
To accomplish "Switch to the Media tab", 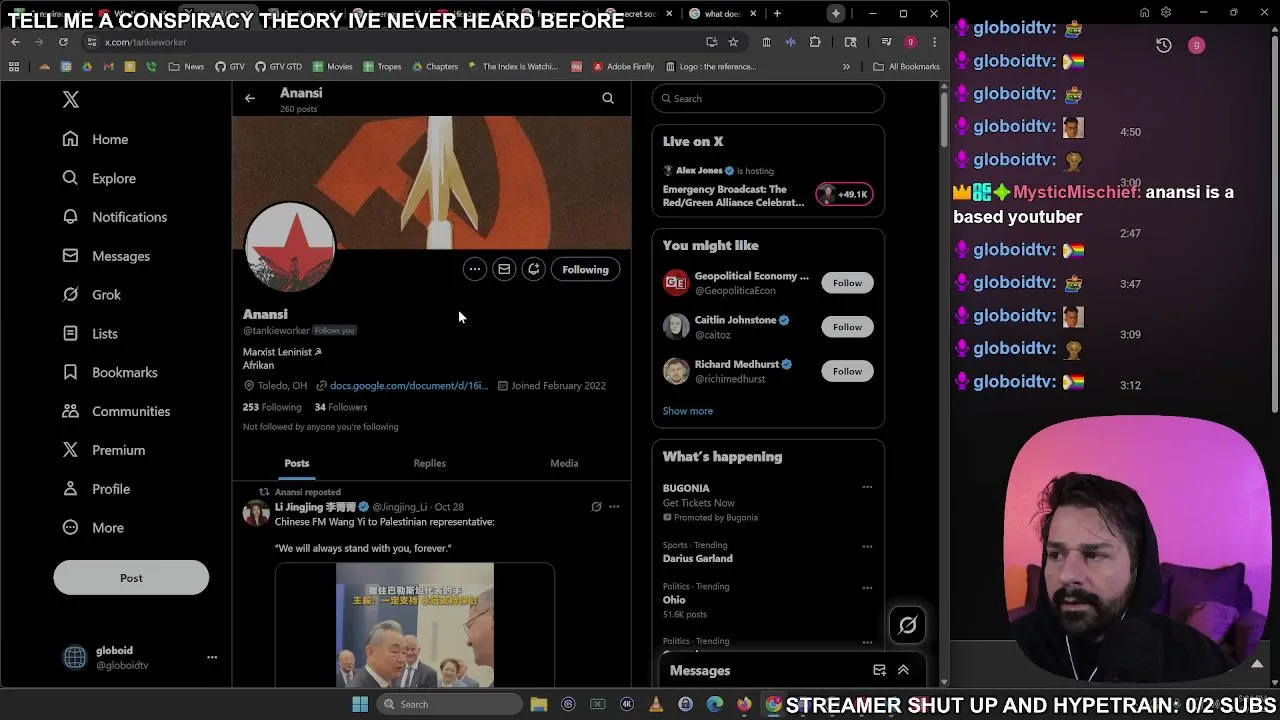I will click(564, 463).
